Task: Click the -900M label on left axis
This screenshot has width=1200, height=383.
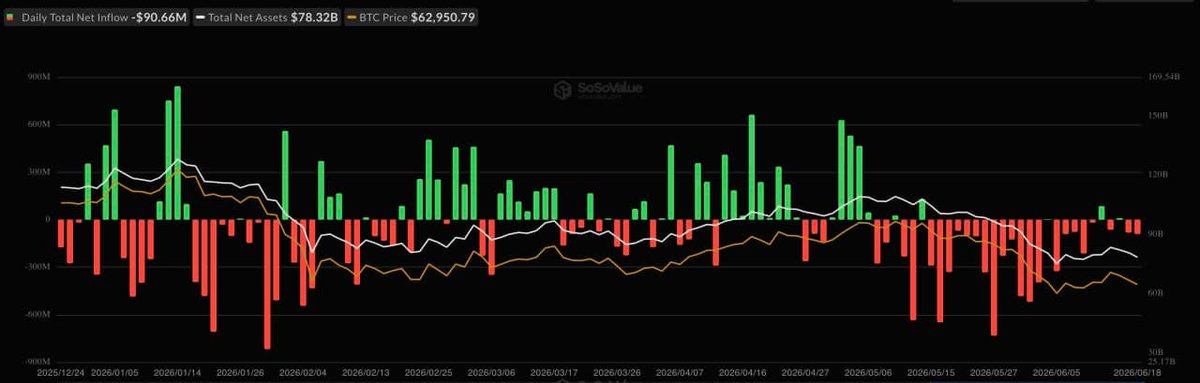Action: tap(37, 362)
